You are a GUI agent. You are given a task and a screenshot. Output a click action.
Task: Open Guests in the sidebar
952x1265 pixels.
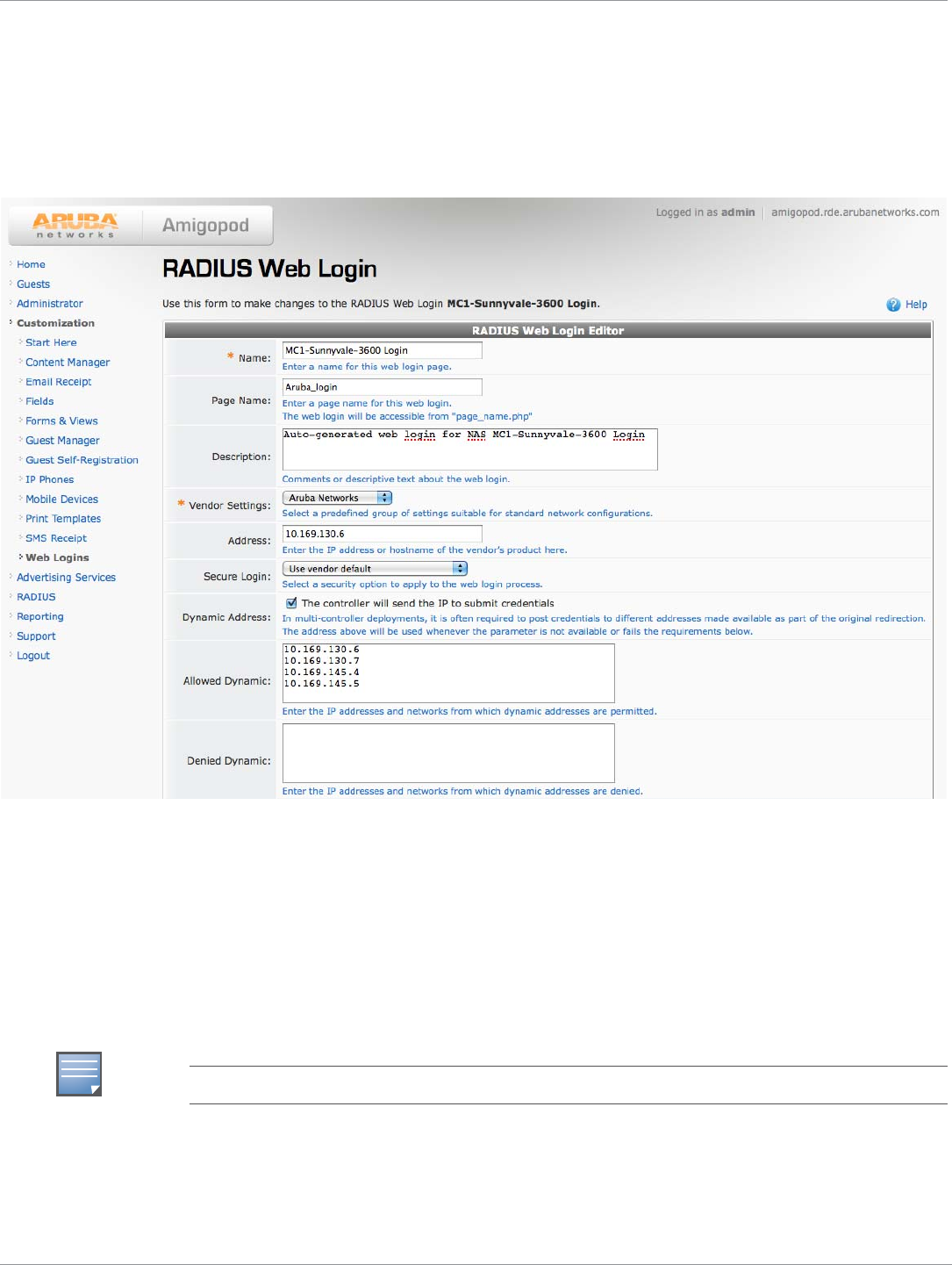tap(33, 284)
